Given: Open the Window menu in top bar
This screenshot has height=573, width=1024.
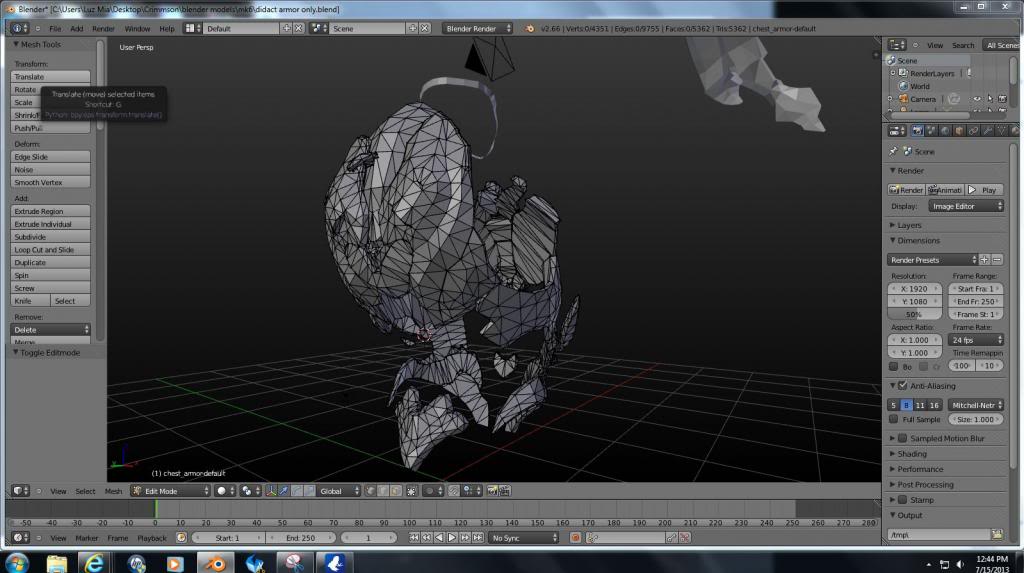Looking at the screenshot, I should point(137,29).
